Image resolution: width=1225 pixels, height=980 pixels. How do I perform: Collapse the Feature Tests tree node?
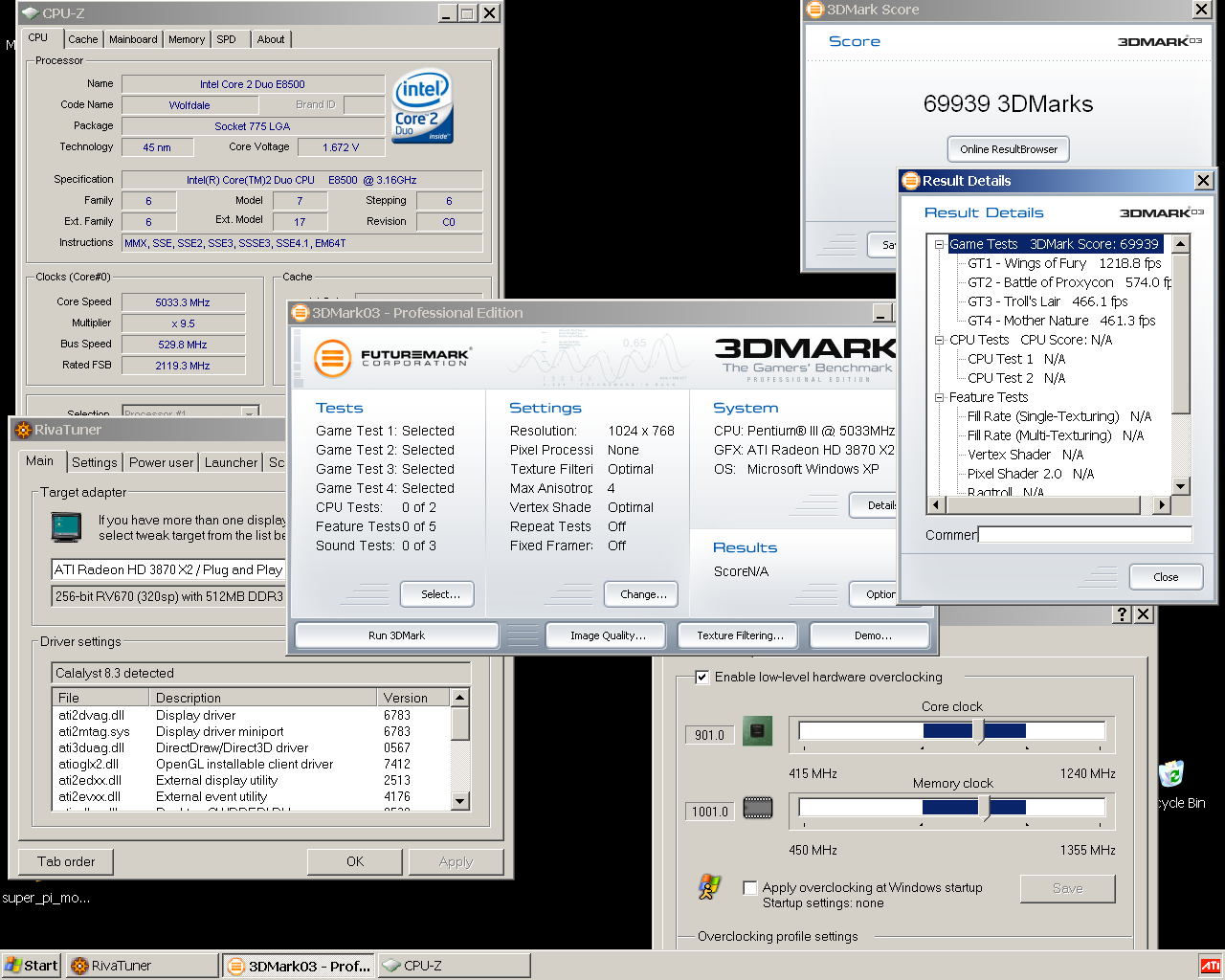(x=940, y=397)
